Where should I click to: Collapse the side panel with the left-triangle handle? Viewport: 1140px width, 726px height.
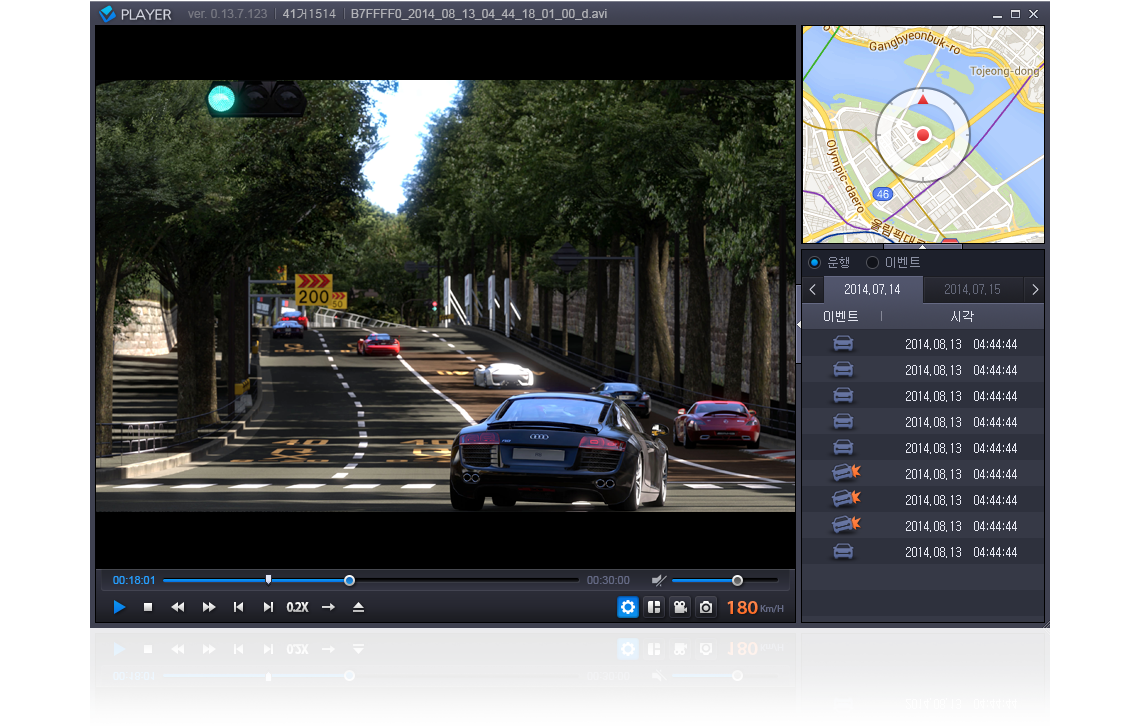(x=799, y=324)
